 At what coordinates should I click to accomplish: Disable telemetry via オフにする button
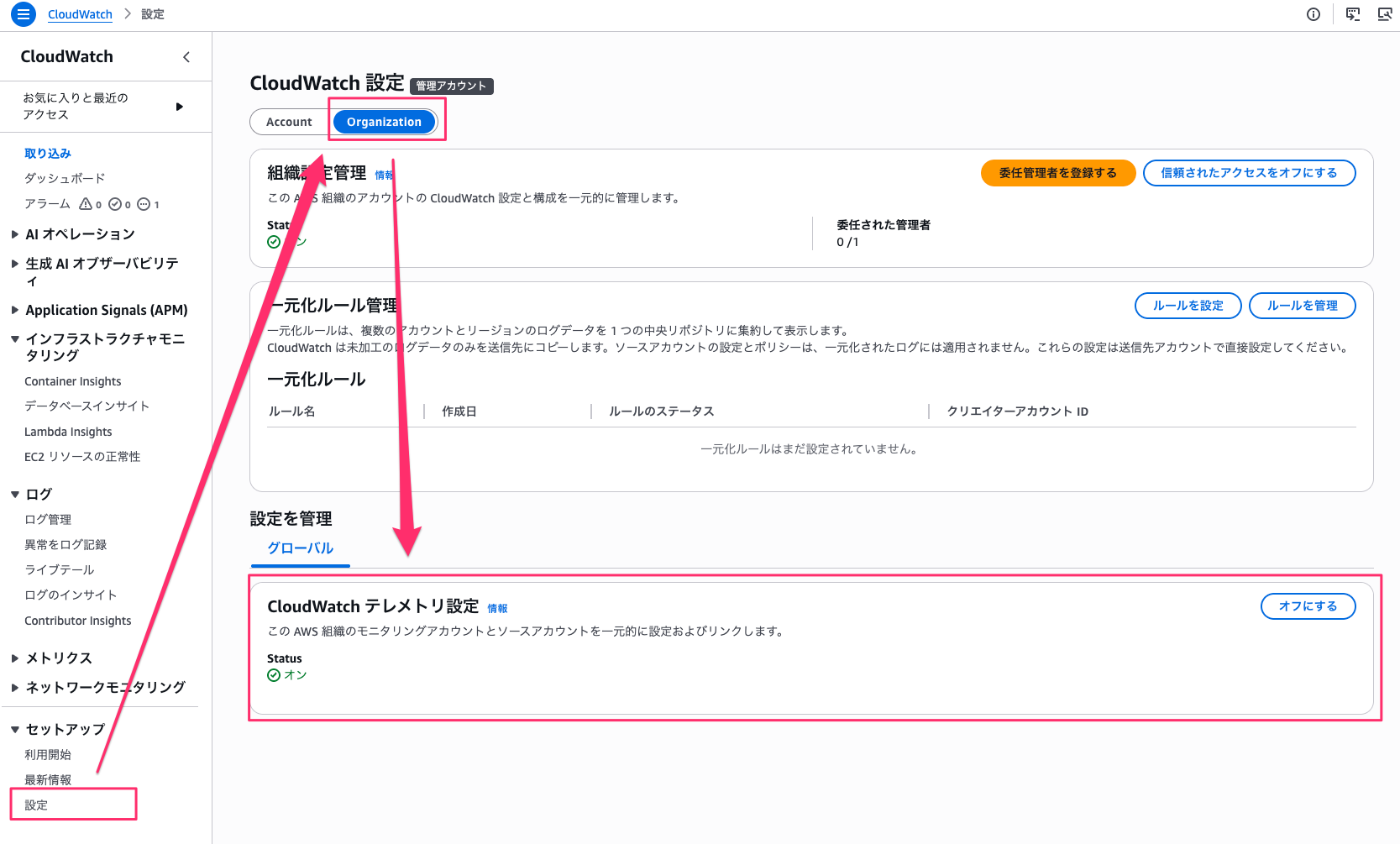tap(1307, 605)
